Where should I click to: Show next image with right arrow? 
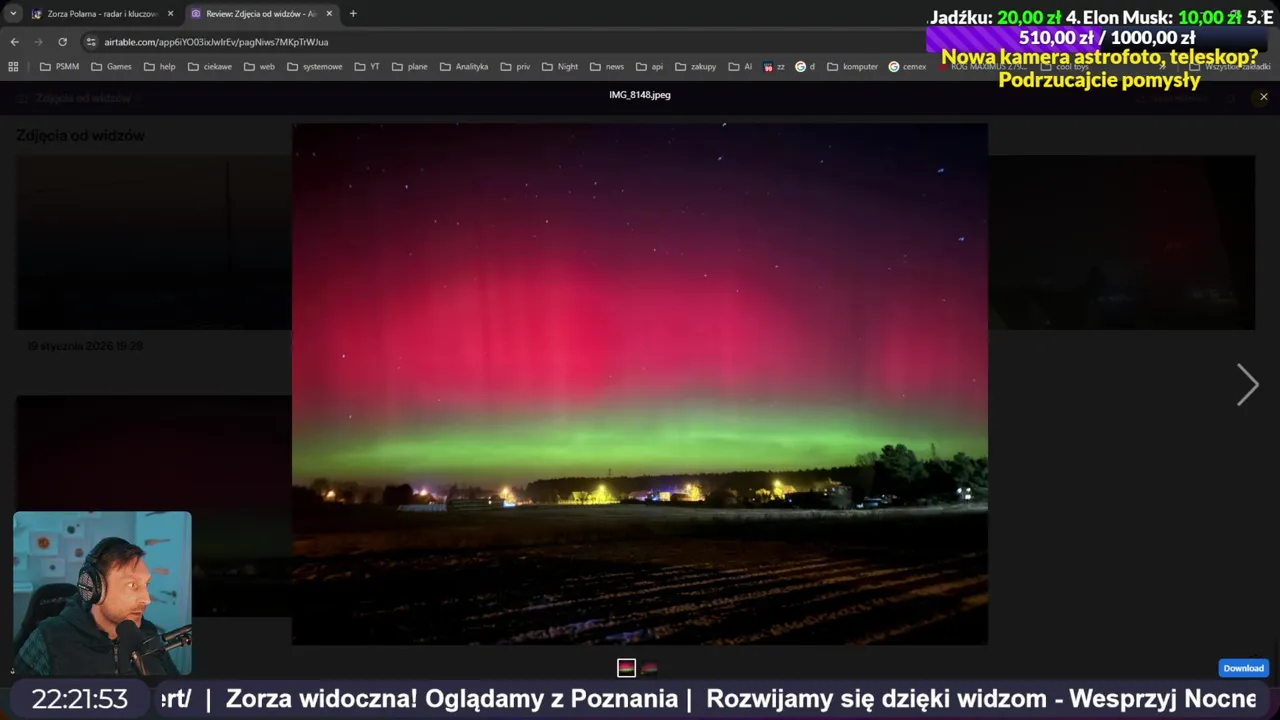[1247, 385]
